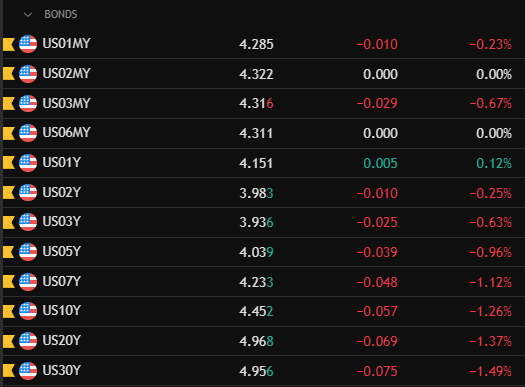Click the US flag icon for US02Y

tap(28, 193)
